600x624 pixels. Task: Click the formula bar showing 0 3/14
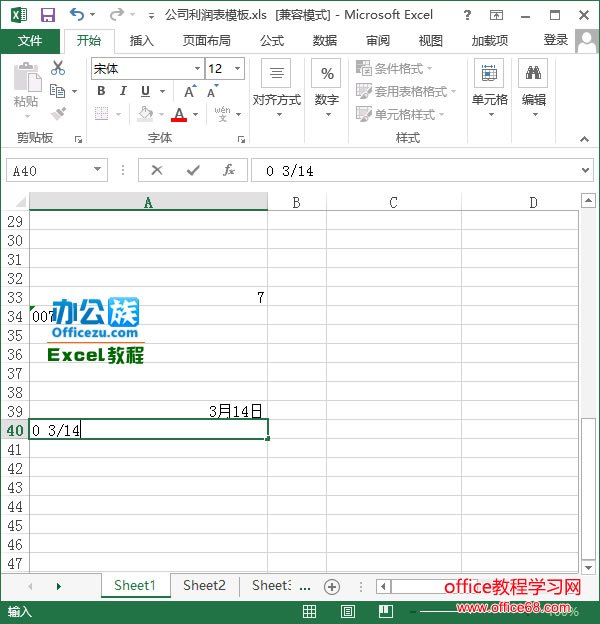(416, 171)
